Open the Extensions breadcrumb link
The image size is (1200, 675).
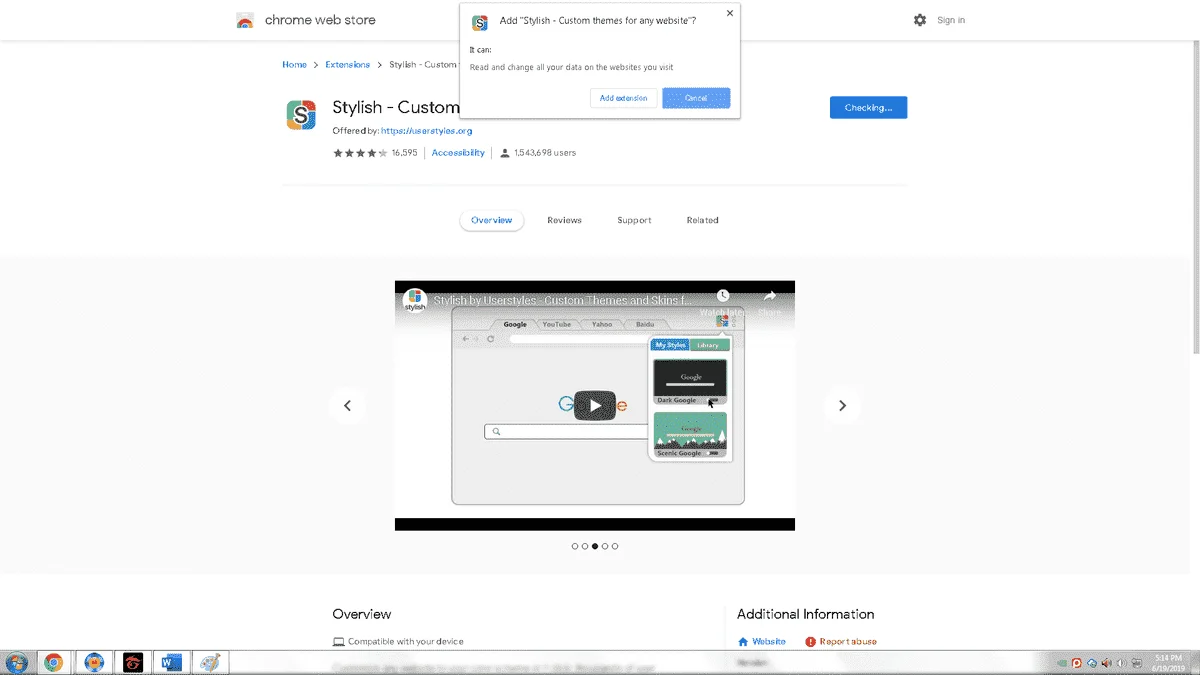347,65
